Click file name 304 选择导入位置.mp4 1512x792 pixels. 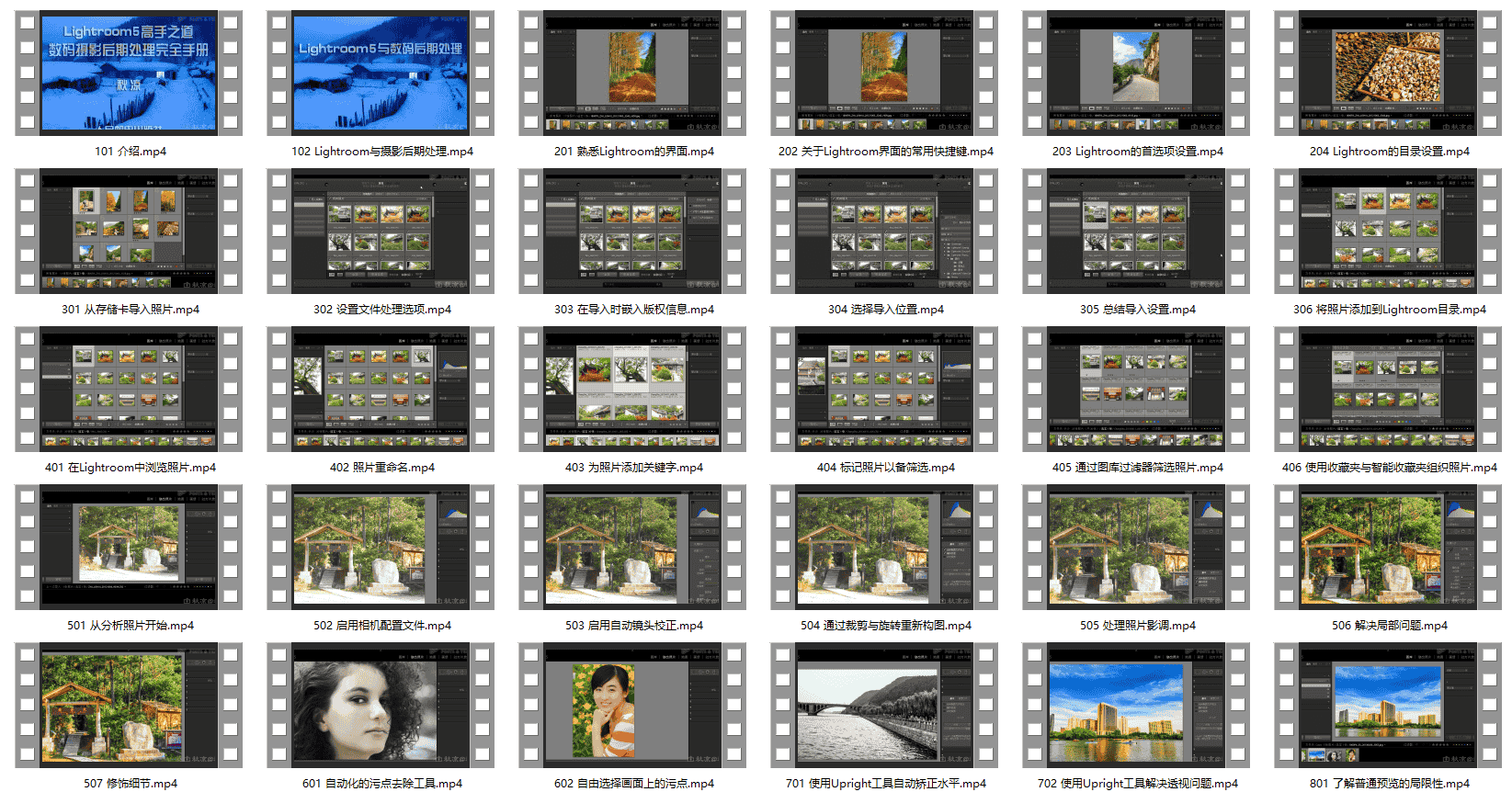click(x=885, y=310)
